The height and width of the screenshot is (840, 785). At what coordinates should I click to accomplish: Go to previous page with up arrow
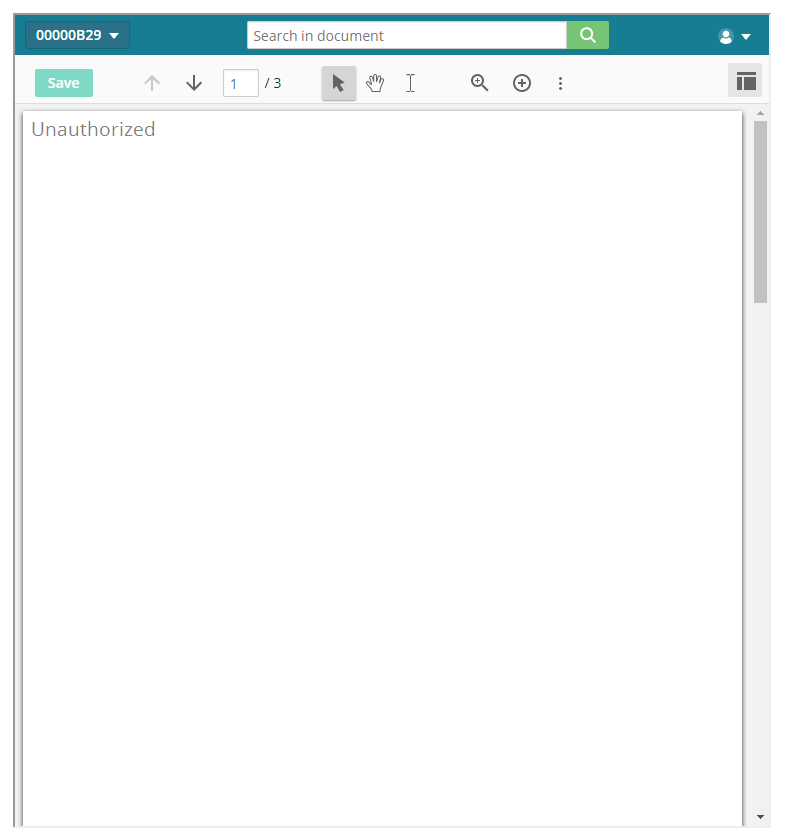point(152,83)
